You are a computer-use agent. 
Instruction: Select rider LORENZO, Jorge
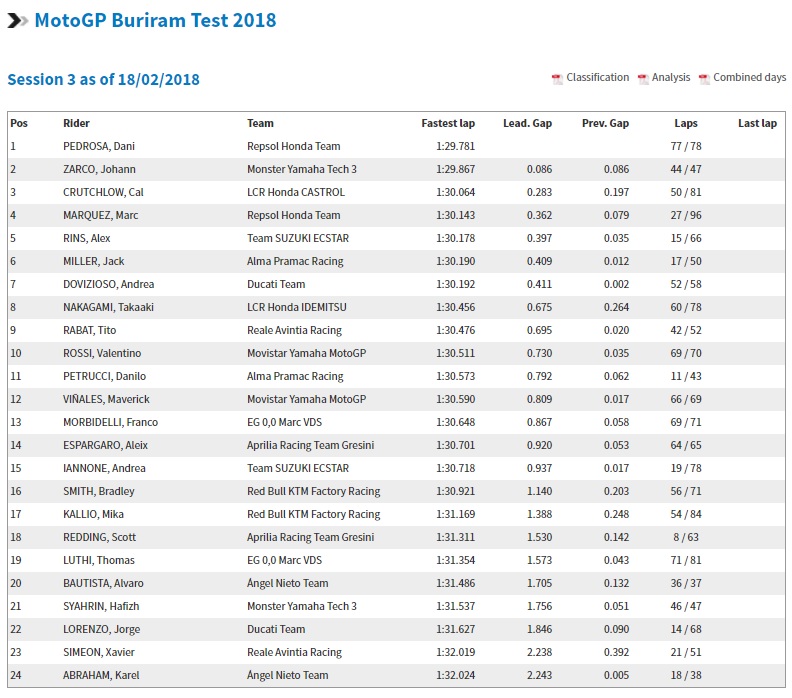click(102, 629)
